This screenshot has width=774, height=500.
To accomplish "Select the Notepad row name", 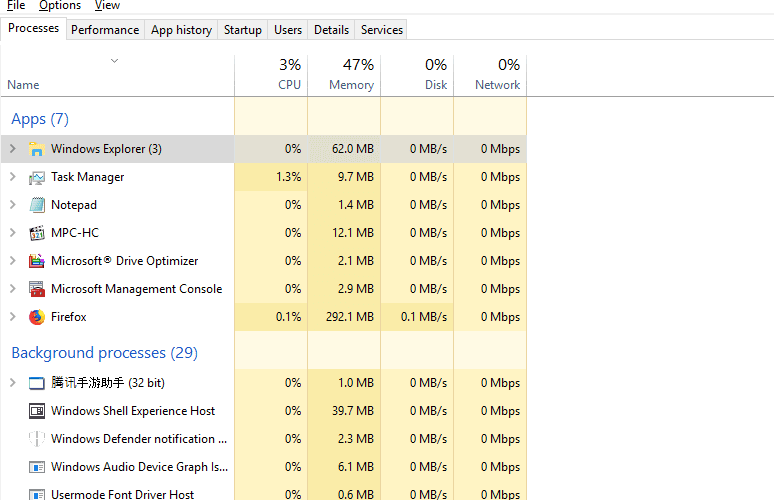I will point(74,205).
